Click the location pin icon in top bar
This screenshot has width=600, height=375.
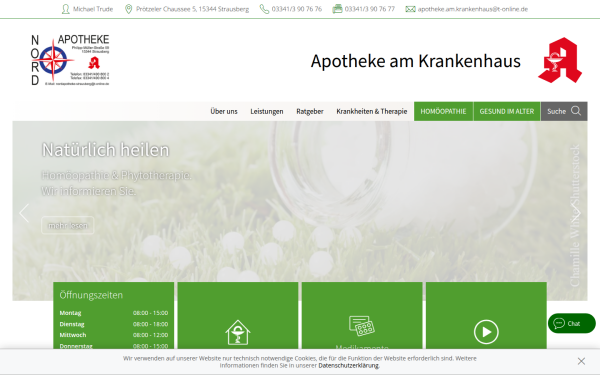click(129, 9)
